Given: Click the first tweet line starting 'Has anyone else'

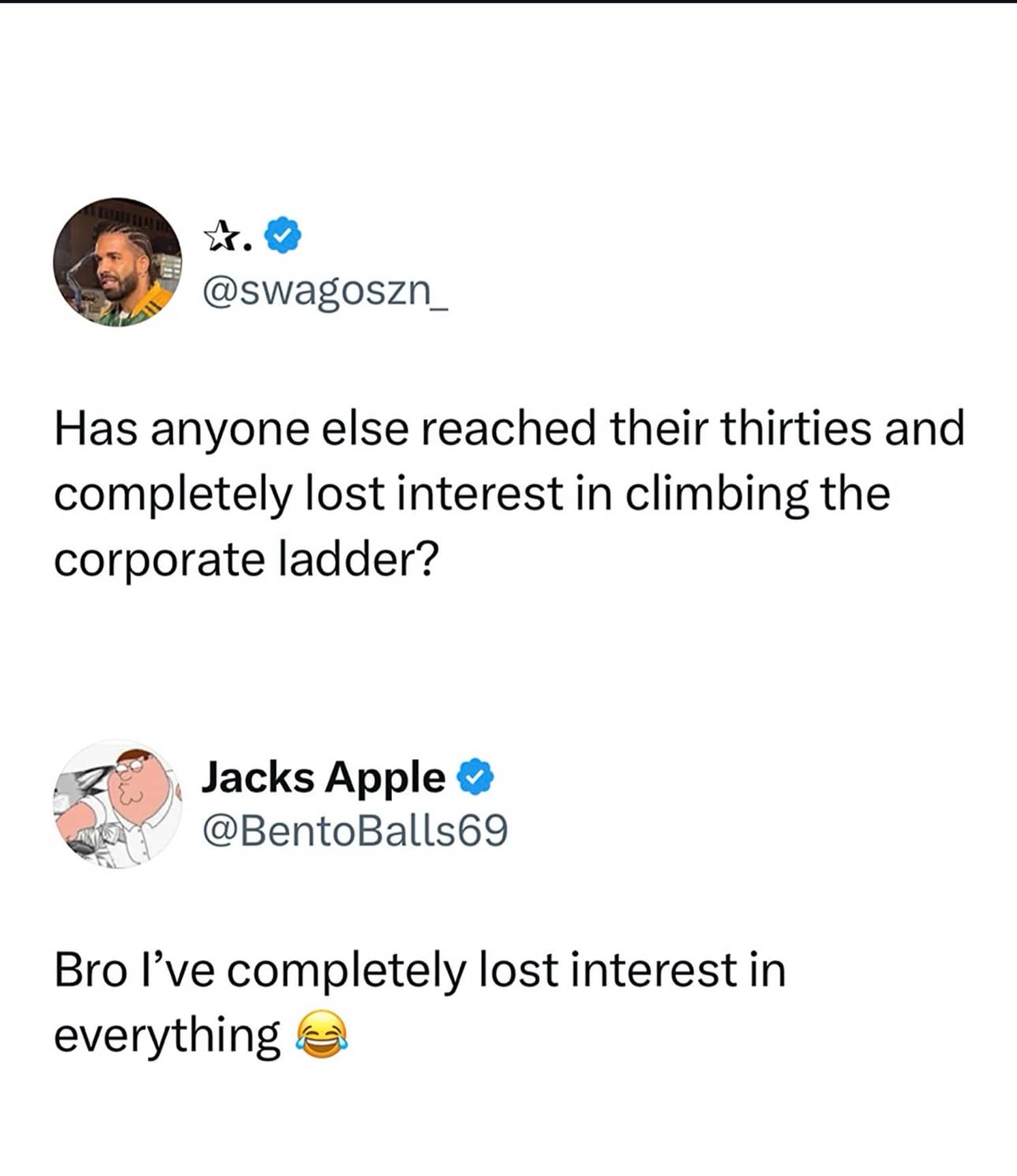Looking at the screenshot, I should click(x=509, y=429).
